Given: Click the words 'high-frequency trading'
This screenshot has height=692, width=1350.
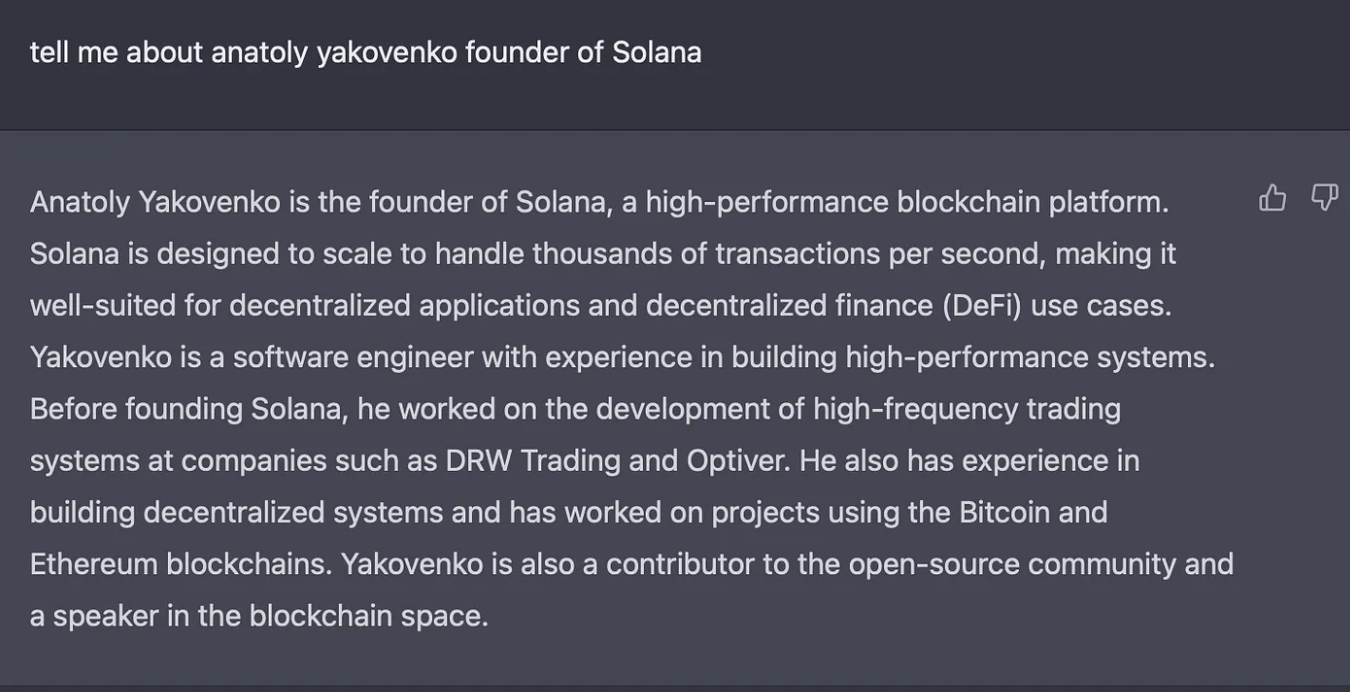Looking at the screenshot, I should (x=966, y=409).
